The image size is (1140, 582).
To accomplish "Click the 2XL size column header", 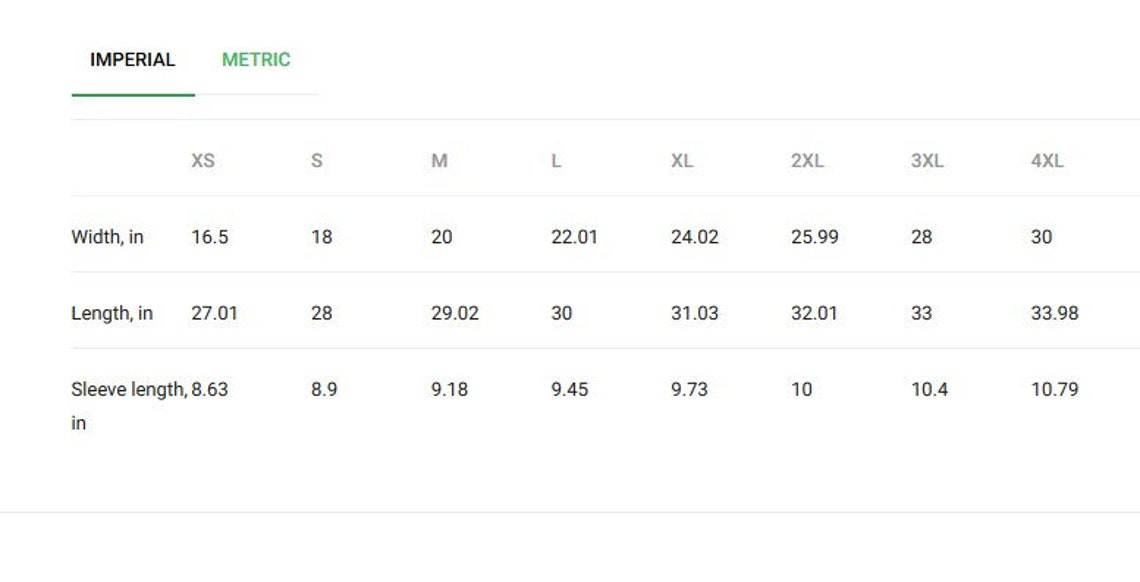I will tap(808, 161).
